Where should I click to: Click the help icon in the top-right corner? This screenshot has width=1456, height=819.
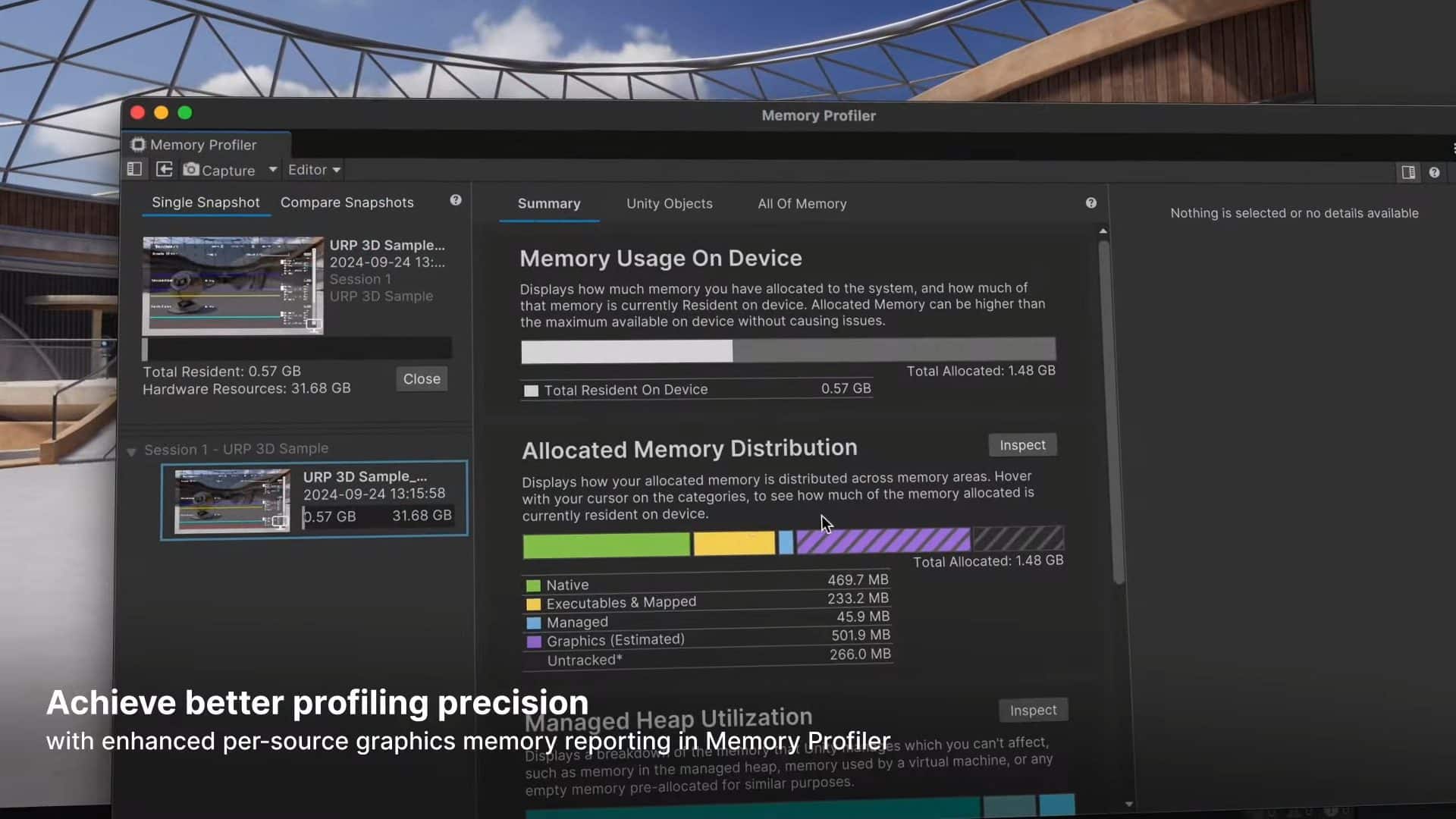click(x=1435, y=172)
